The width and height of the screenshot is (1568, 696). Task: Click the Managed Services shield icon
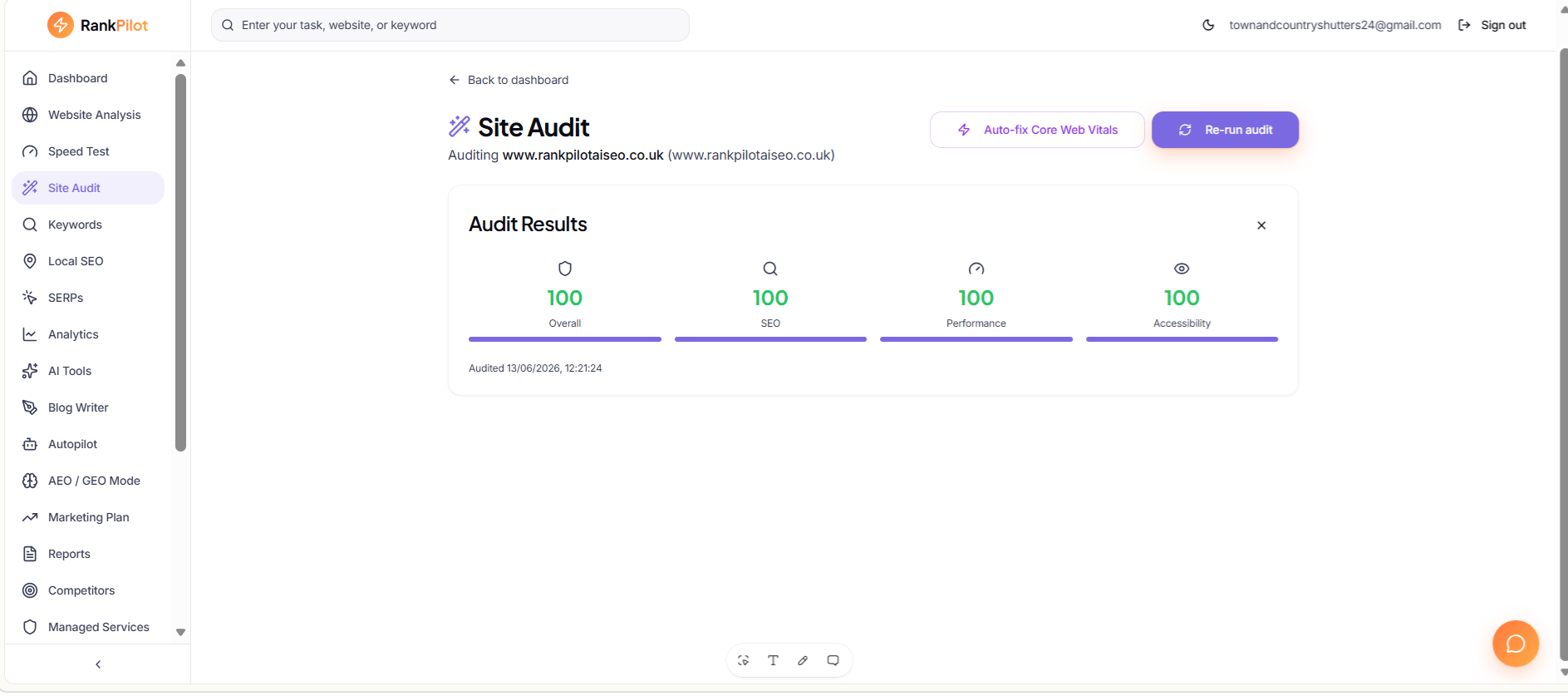tap(30, 627)
